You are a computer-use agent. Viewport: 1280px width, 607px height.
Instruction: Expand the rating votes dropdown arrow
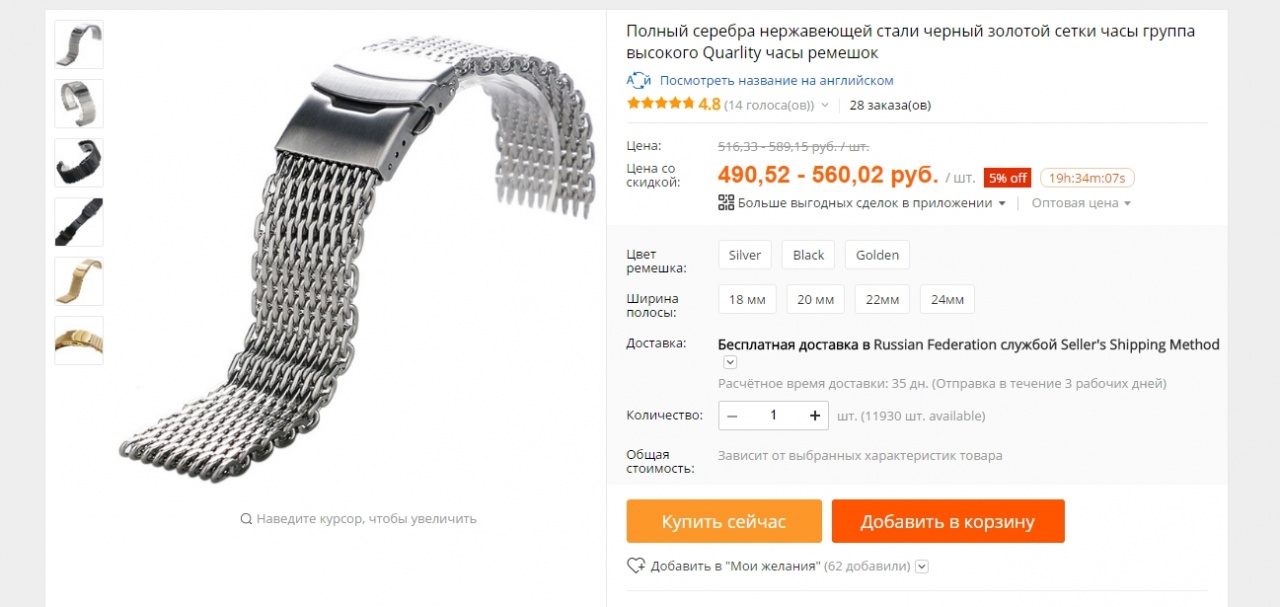coord(825,105)
